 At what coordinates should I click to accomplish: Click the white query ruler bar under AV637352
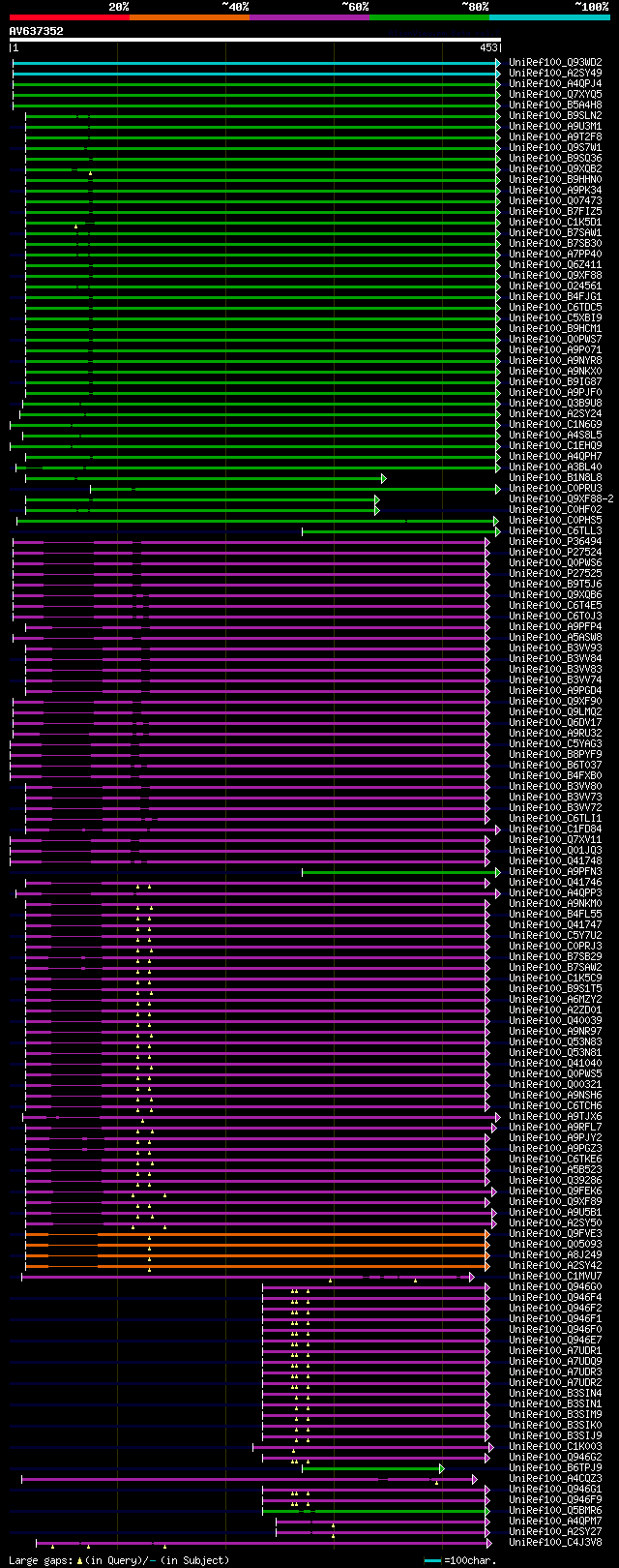tap(255, 40)
